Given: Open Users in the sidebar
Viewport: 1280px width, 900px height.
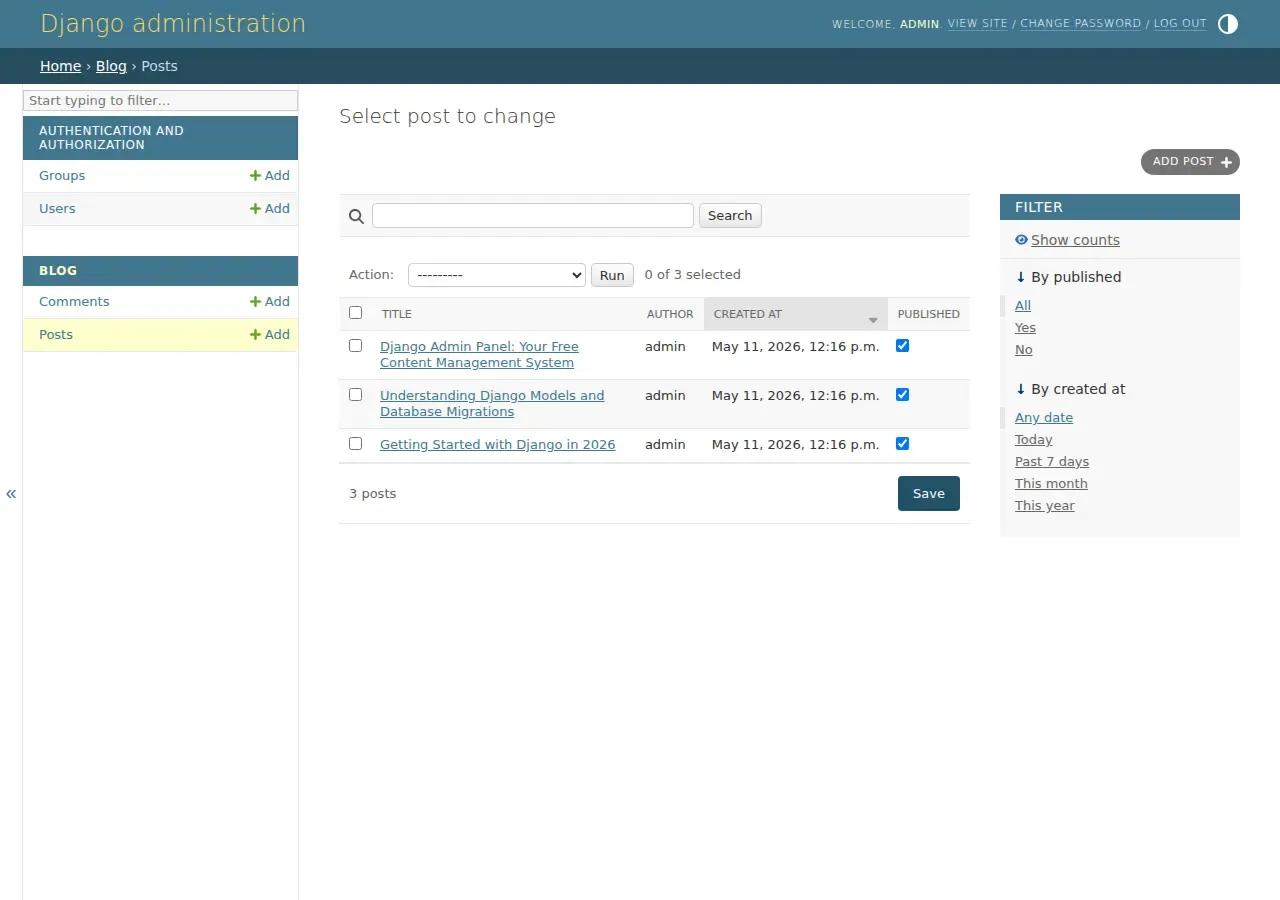Looking at the screenshot, I should [x=57, y=208].
